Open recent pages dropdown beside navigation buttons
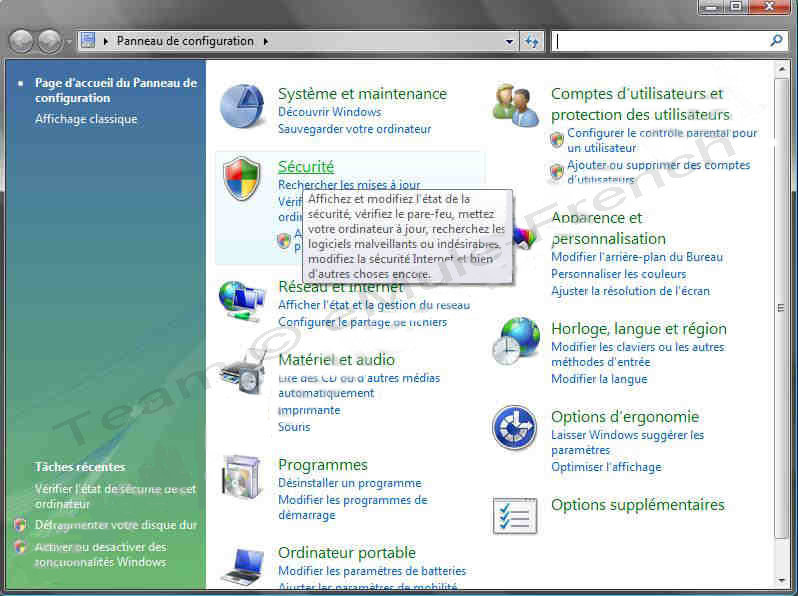 (x=69, y=42)
